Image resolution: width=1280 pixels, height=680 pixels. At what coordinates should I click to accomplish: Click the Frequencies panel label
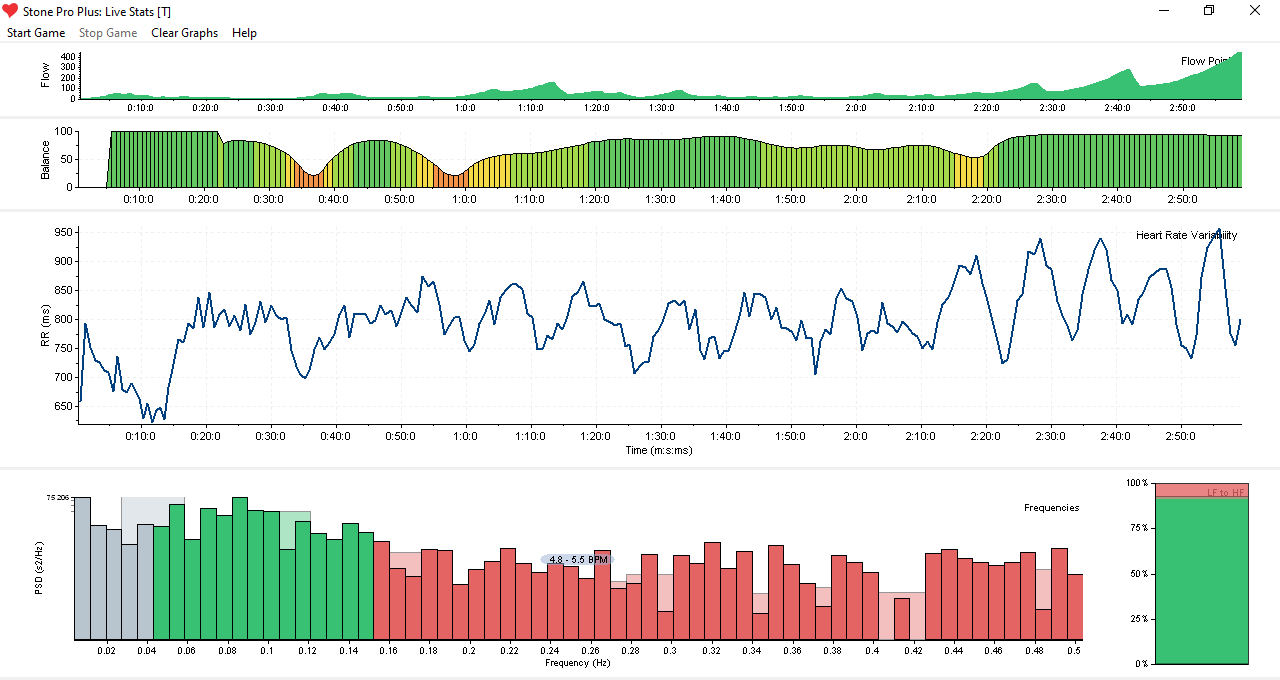pyautogui.click(x=1051, y=507)
